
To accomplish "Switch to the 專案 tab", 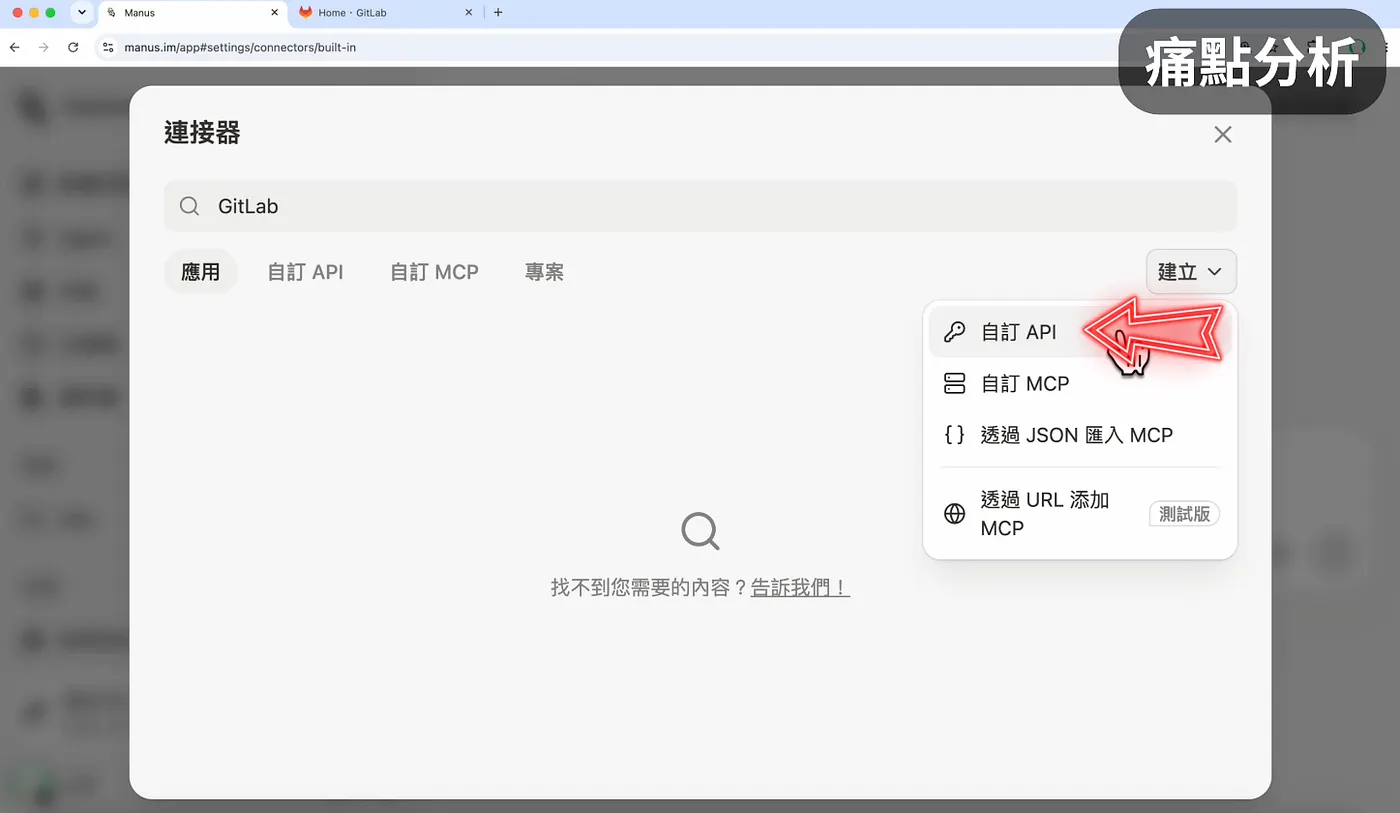I will (544, 272).
